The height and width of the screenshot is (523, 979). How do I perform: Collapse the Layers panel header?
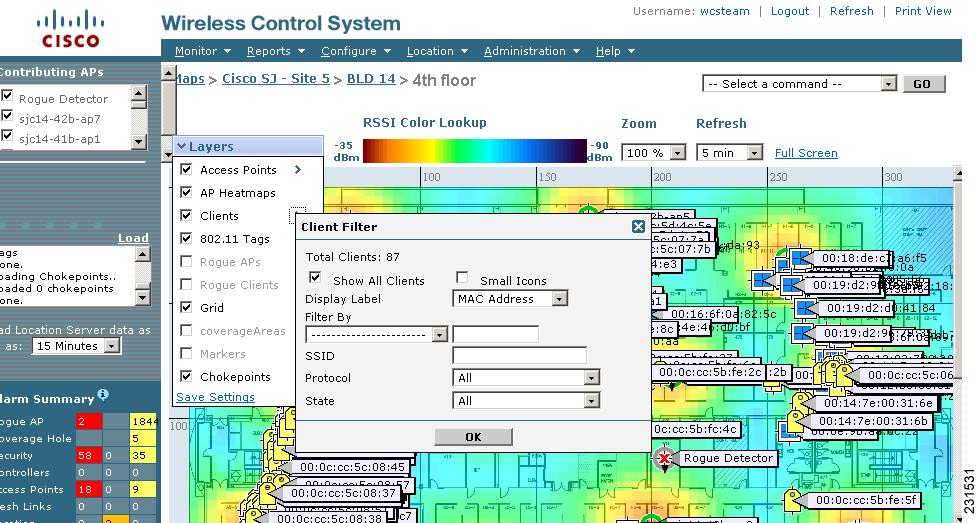pos(248,146)
